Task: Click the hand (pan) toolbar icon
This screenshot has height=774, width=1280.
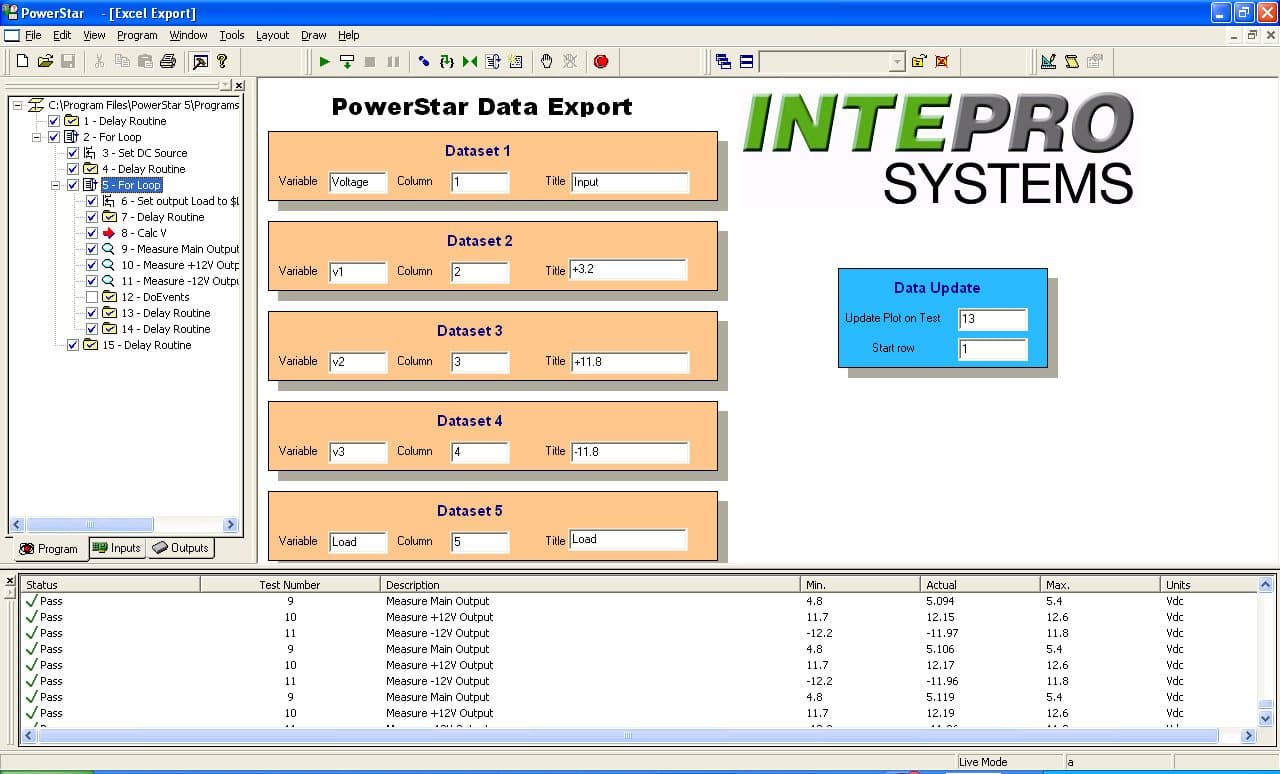Action: (x=546, y=61)
